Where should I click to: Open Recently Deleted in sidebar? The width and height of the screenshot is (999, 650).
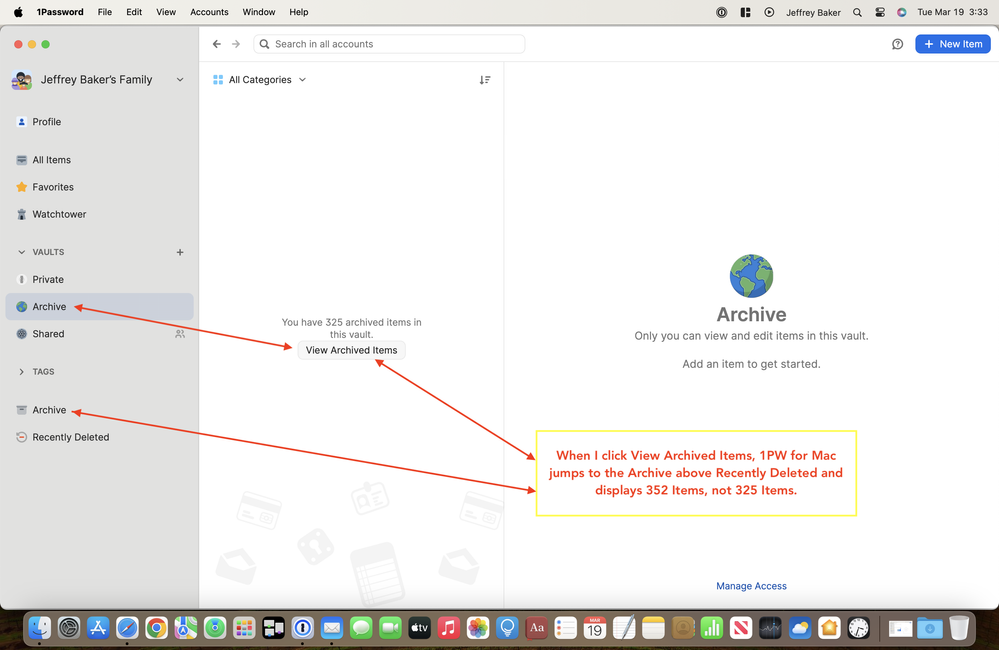click(x=70, y=437)
